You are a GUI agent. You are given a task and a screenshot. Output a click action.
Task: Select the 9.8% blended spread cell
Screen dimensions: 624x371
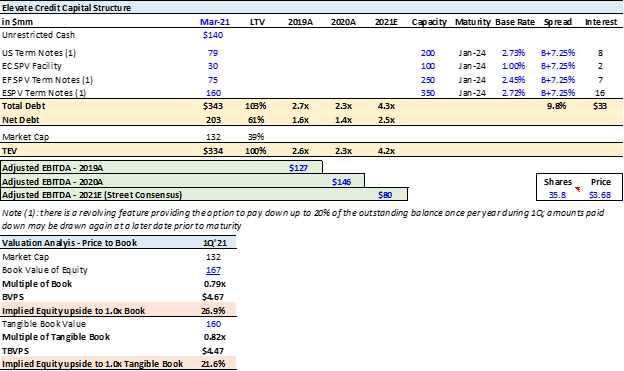tap(556, 106)
